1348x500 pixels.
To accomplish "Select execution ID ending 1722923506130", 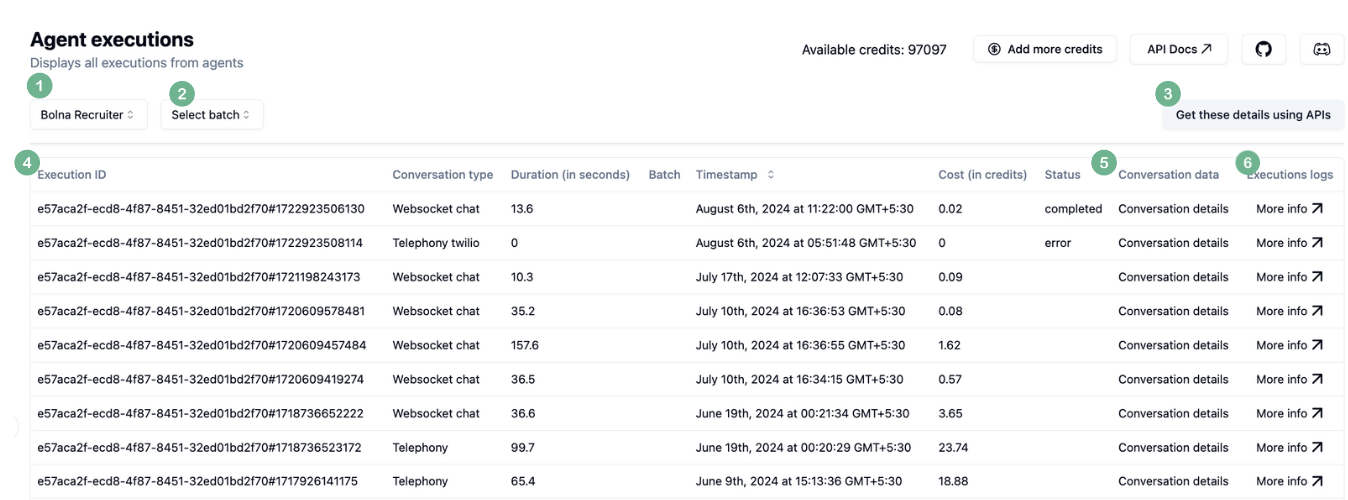I will tap(201, 209).
